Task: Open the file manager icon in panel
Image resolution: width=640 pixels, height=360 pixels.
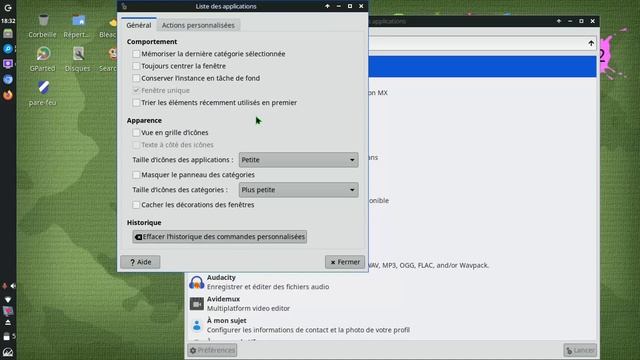Action: [x=8, y=33]
